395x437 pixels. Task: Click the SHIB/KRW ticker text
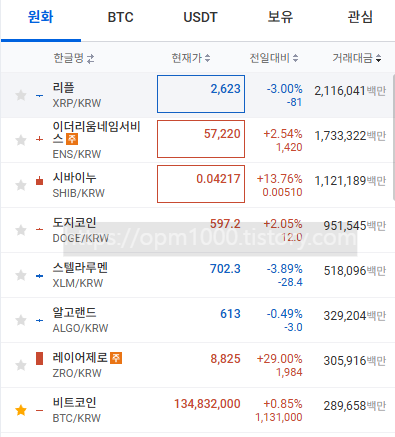pyautogui.click(x=79, y=193)
